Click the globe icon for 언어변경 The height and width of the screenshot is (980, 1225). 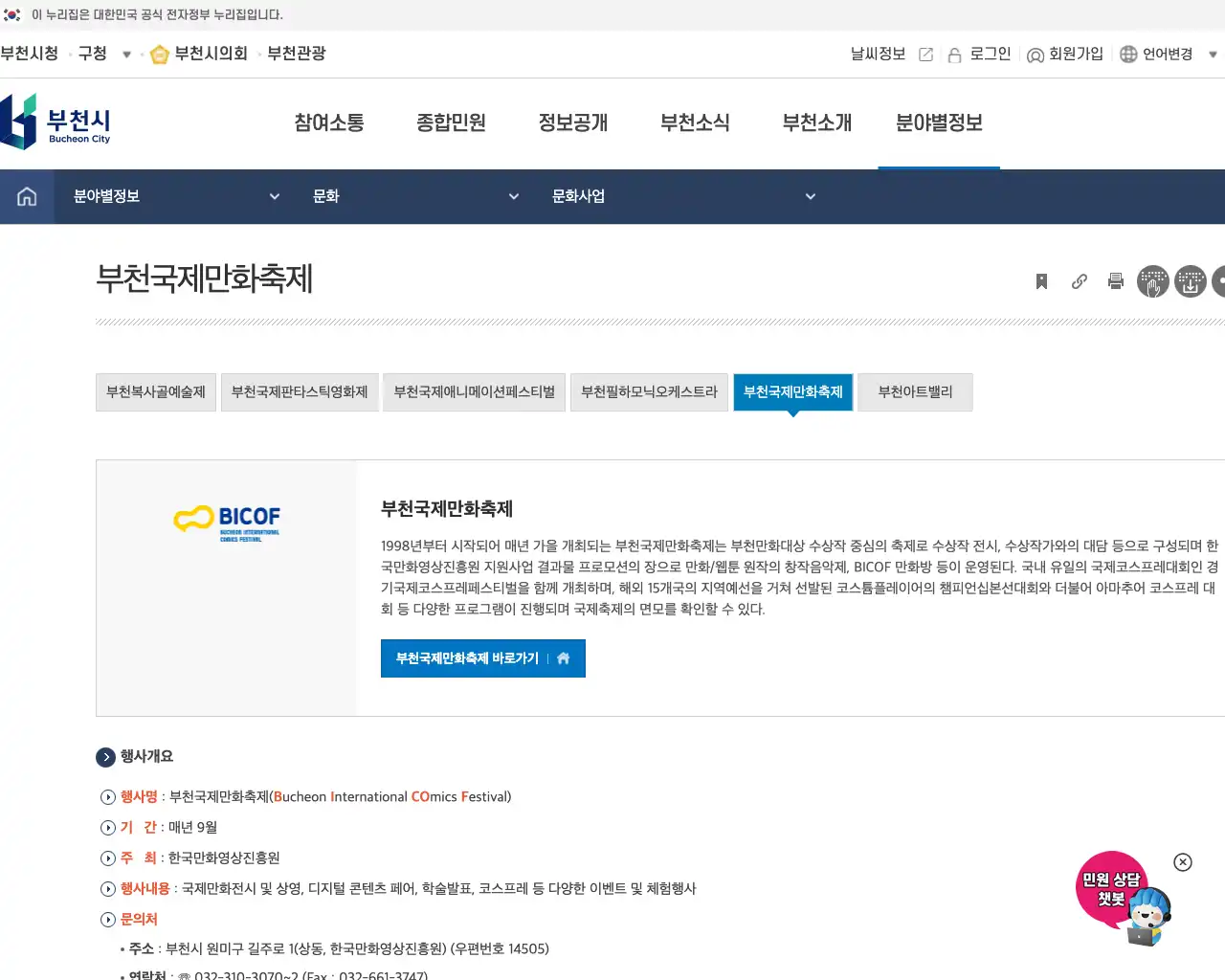[x=1128, y=55]
